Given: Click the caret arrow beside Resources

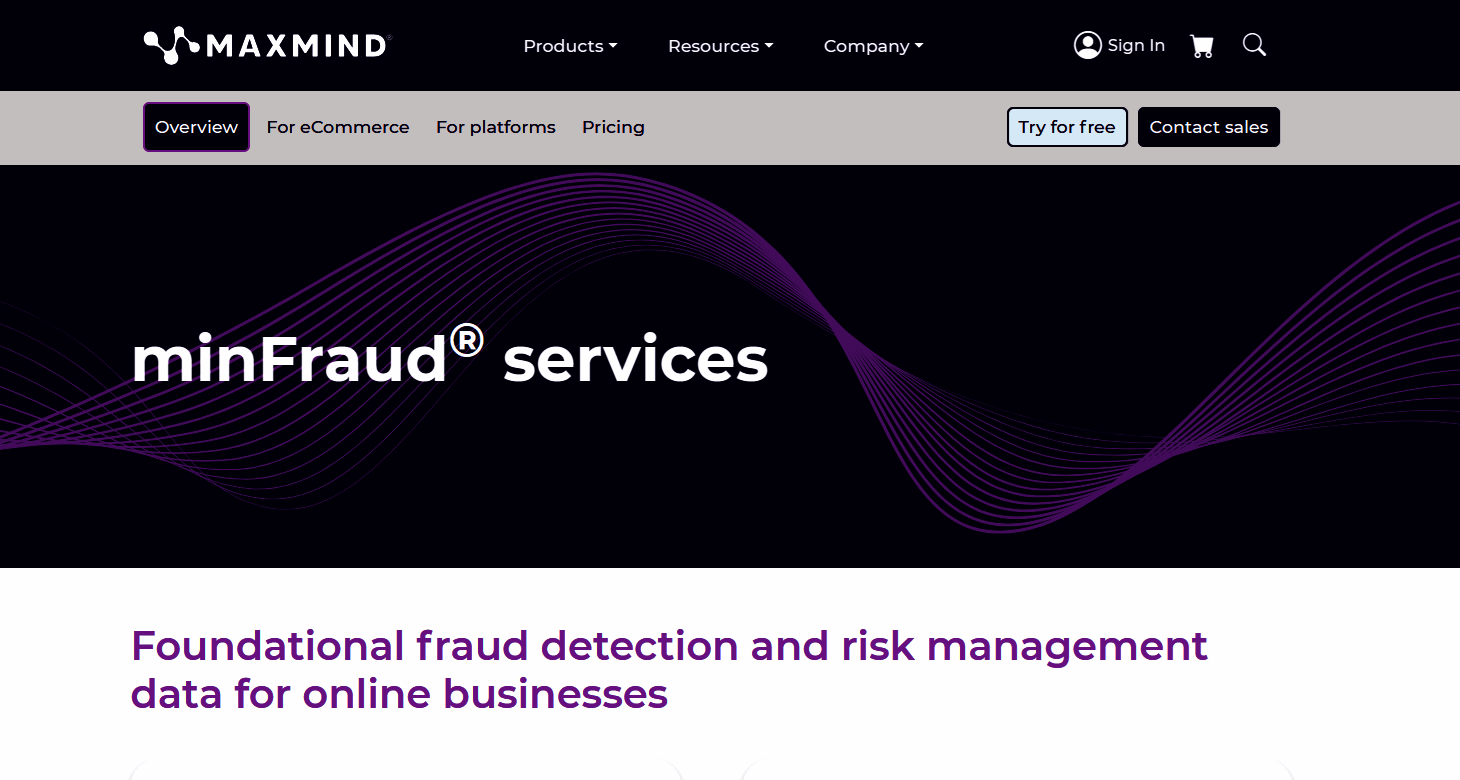Looking at the screenshot, I should coord(769,46).
